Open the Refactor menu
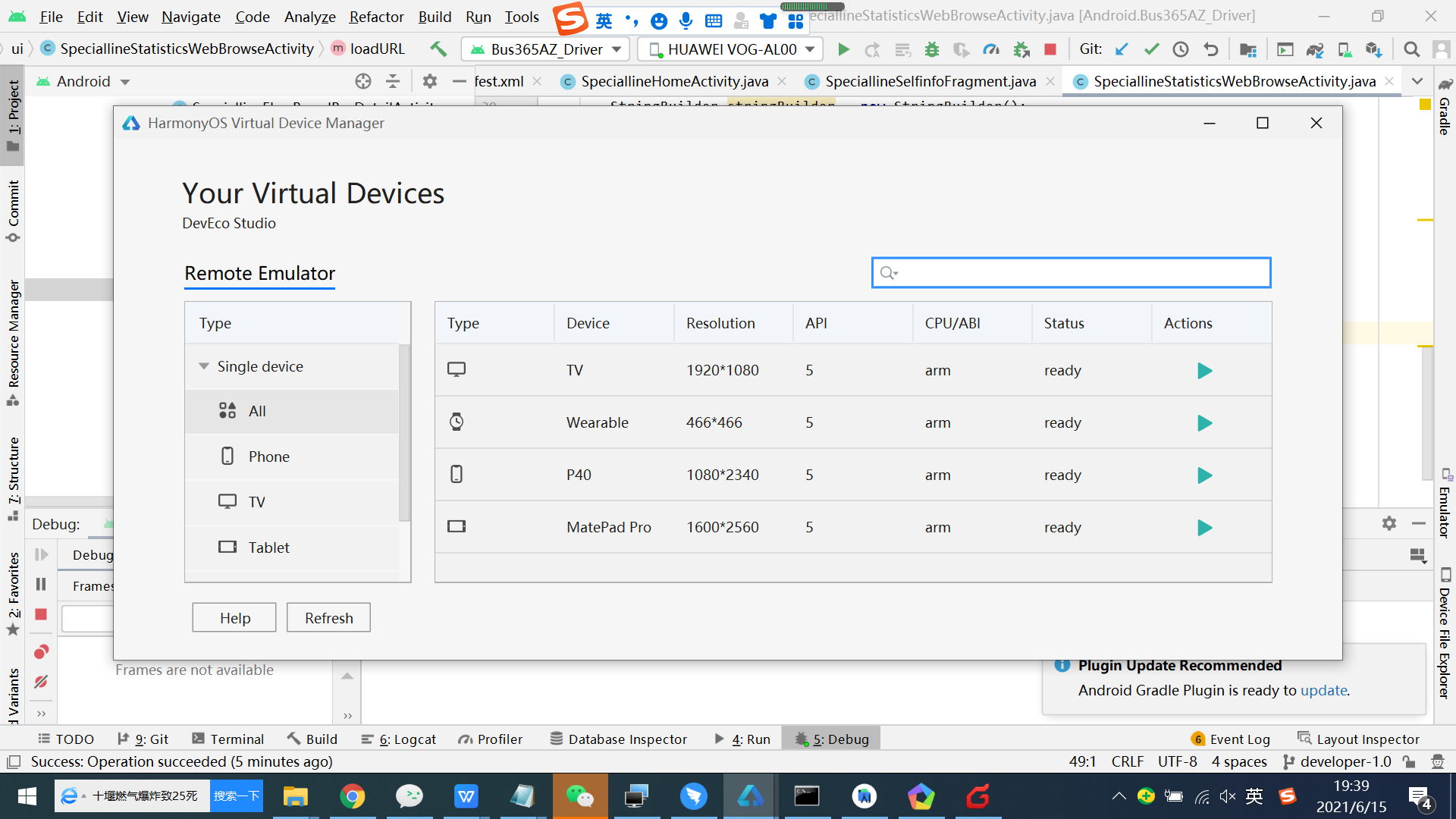The height and width of the screenshot is (819, 1456). coord(376,17)
